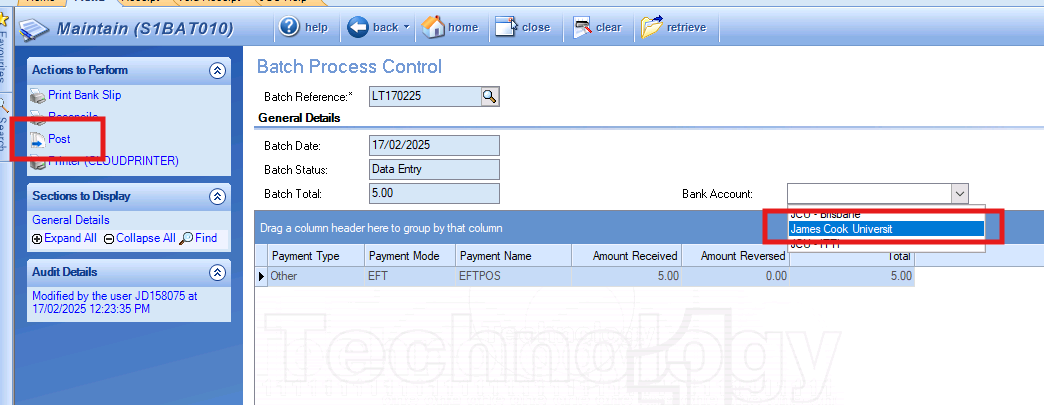Click the General Details section heading
Viewport: 1044px width, 405px height.
point(299,118)
